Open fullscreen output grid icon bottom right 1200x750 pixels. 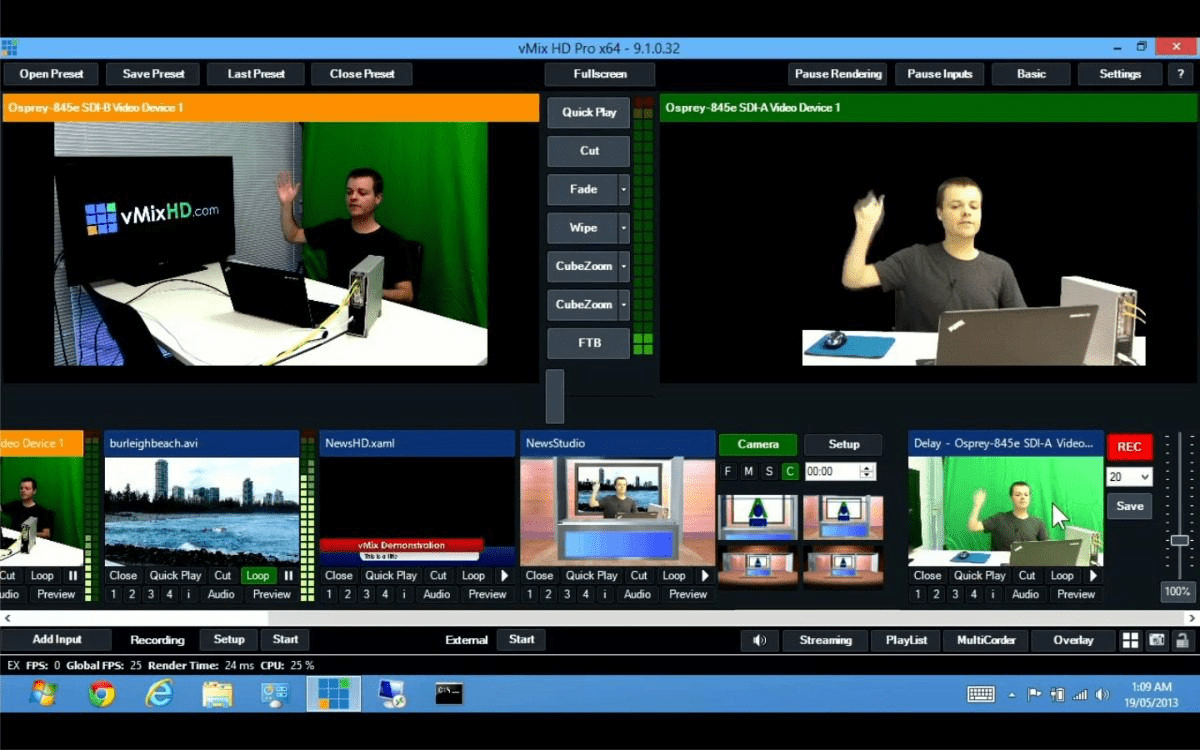[1130, 640]
